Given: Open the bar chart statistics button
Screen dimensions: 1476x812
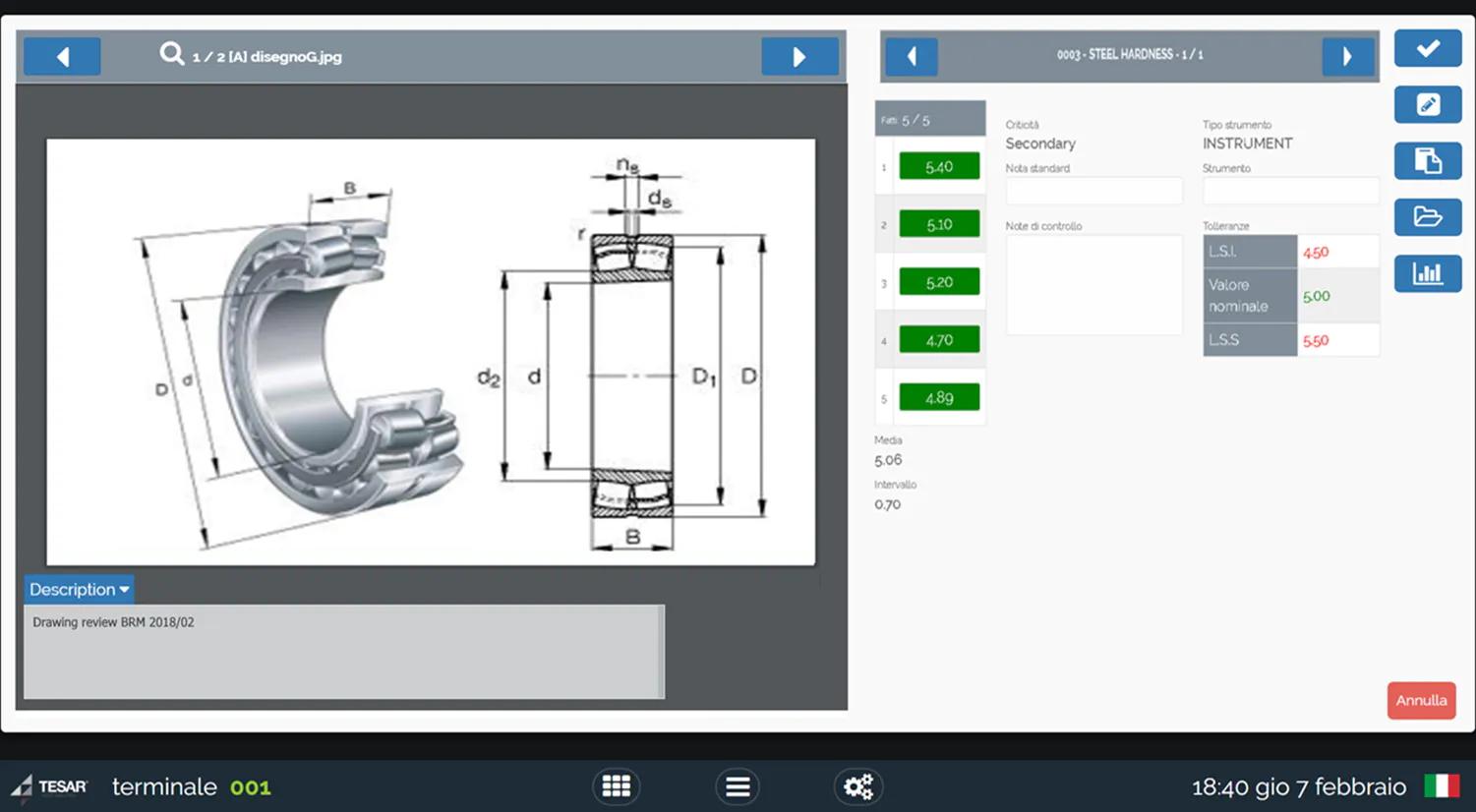Looking at the screenshot, I should click(1428, 273).
